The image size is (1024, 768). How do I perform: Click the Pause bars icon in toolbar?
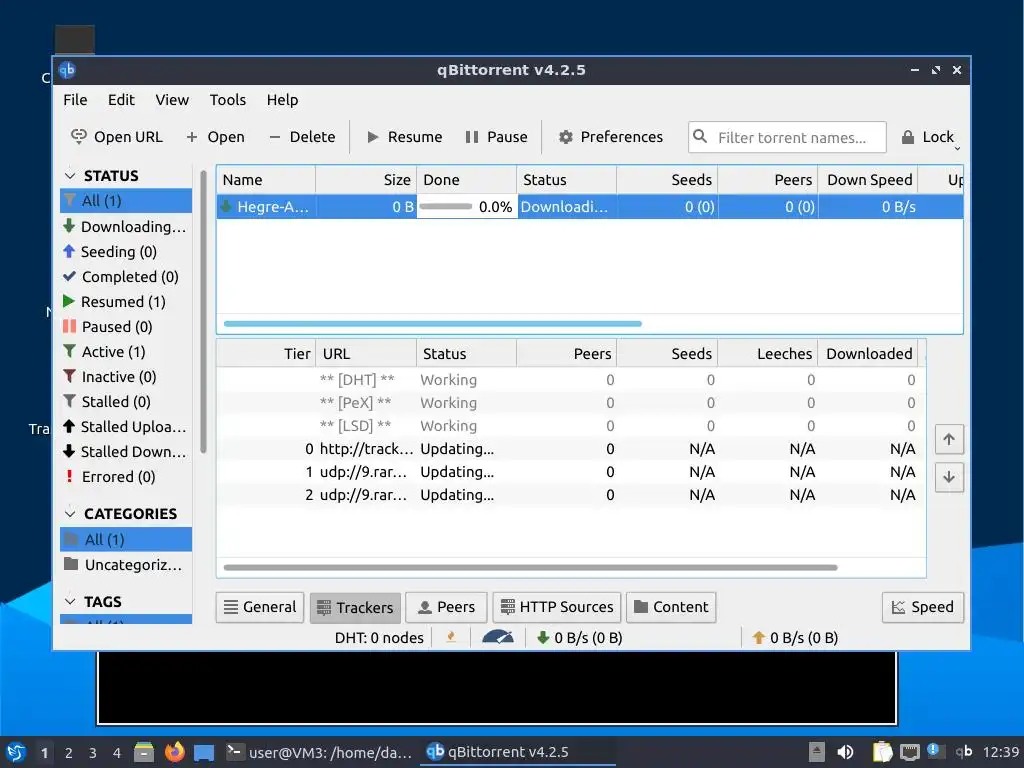[472, 137]
